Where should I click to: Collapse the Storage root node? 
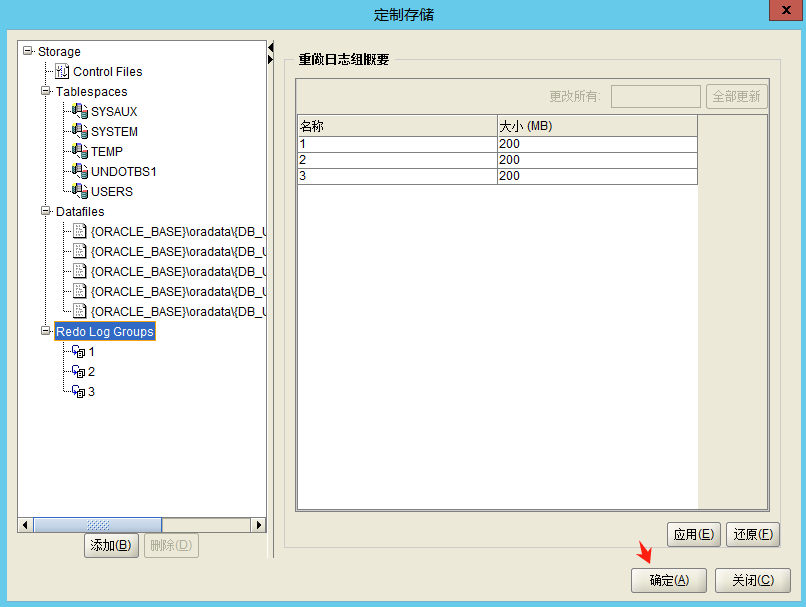point(28,51)
